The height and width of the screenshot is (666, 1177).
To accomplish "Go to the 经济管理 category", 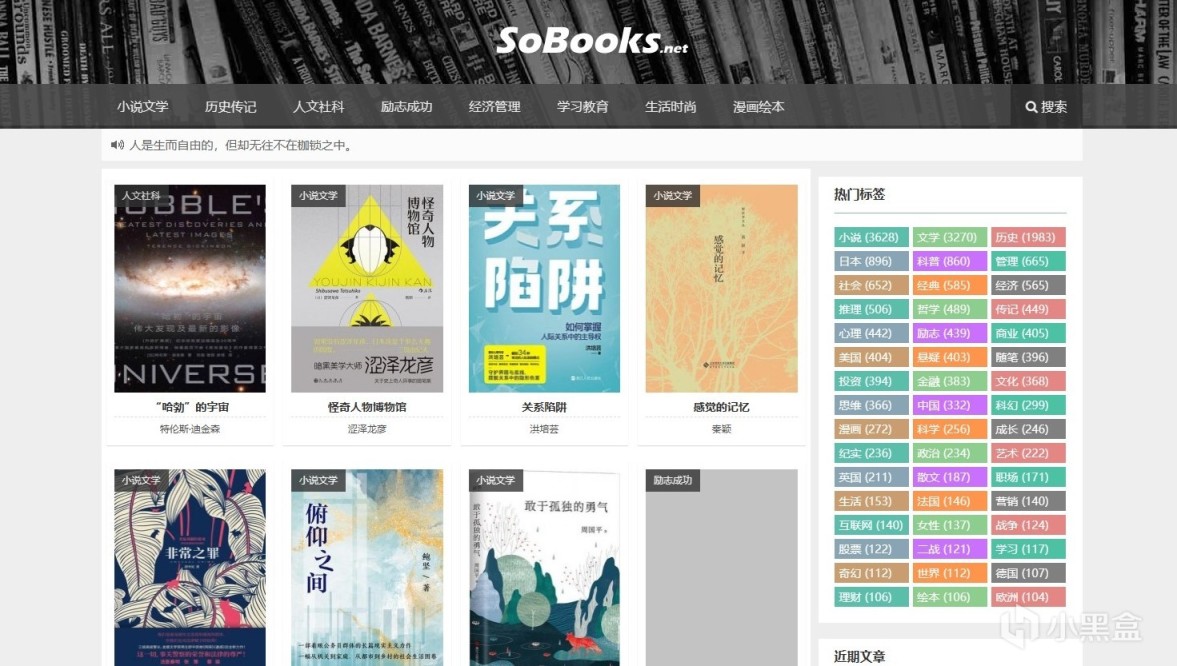I will tap(495, 107).
